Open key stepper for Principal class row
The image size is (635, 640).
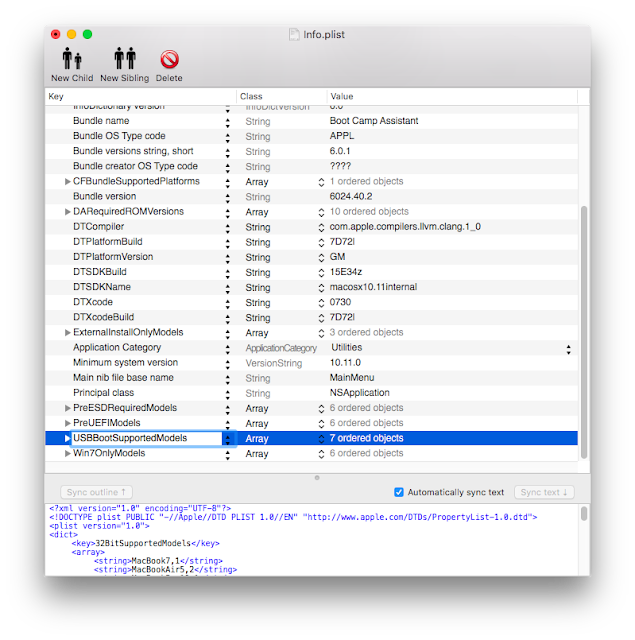(228, 394)
